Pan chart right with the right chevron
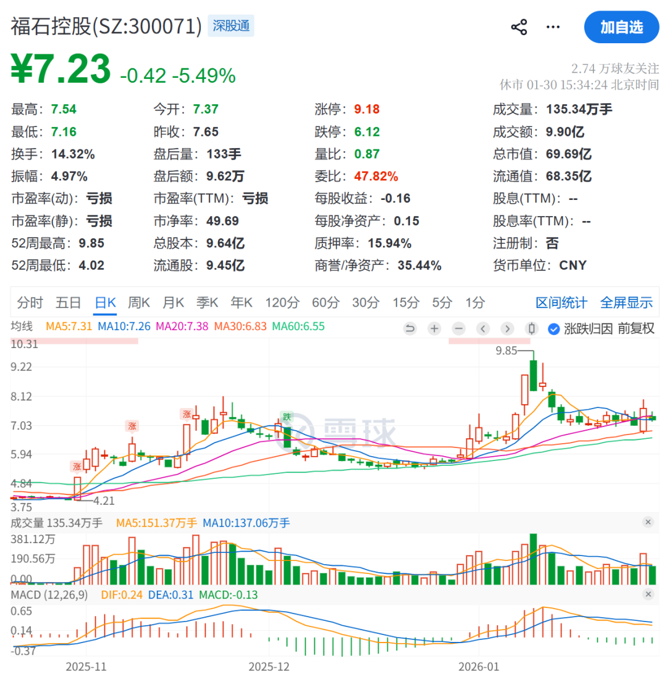The image size is (667, 682). tap(507, 328)
